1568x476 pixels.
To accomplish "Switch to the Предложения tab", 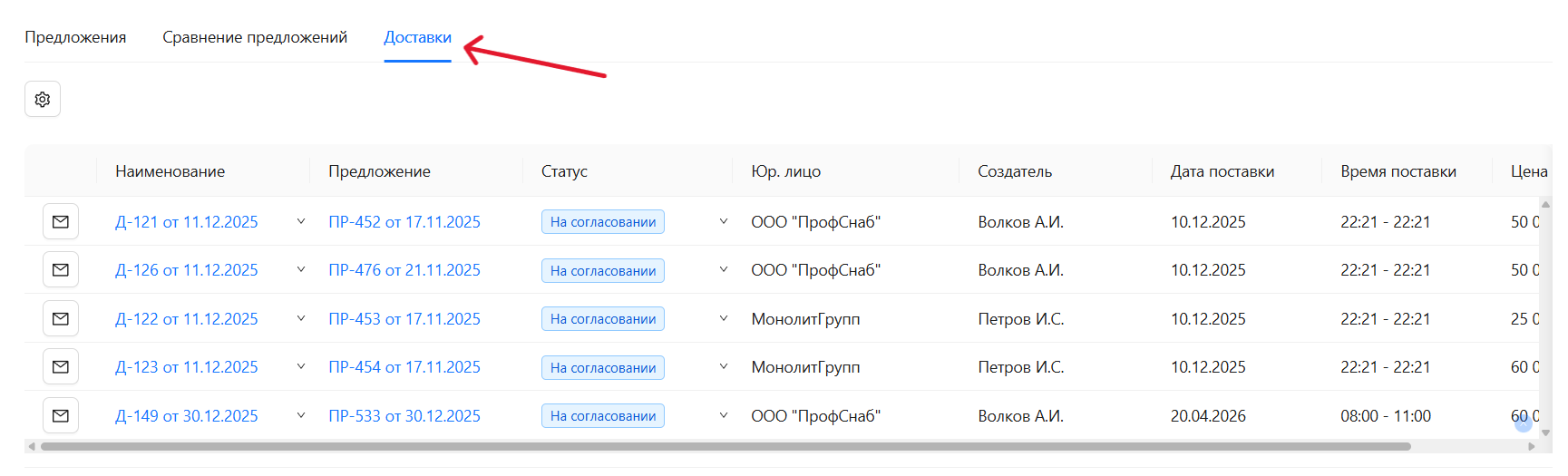I will pyautogui.click(x=75, y=37).
